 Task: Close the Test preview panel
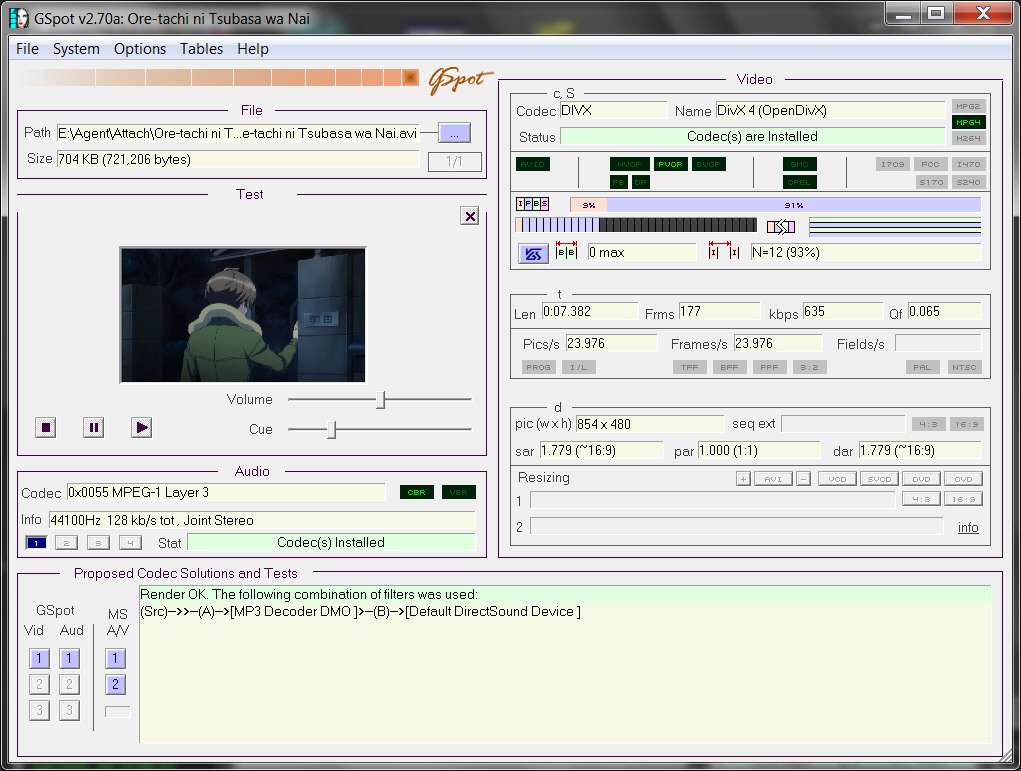469,216
